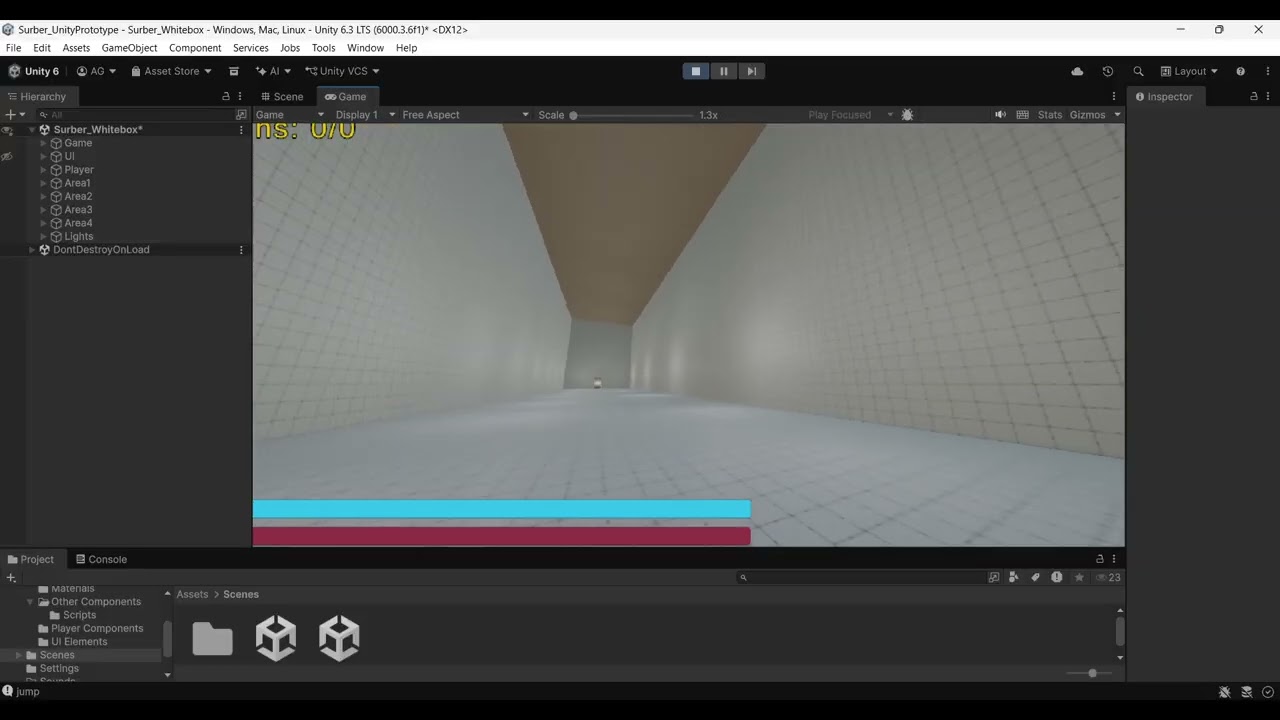The height and width of the screenshot is (720, 1280).
Task: Click the global search magnifier icon
Action: pyautogui.click(x=1138, y=71)
